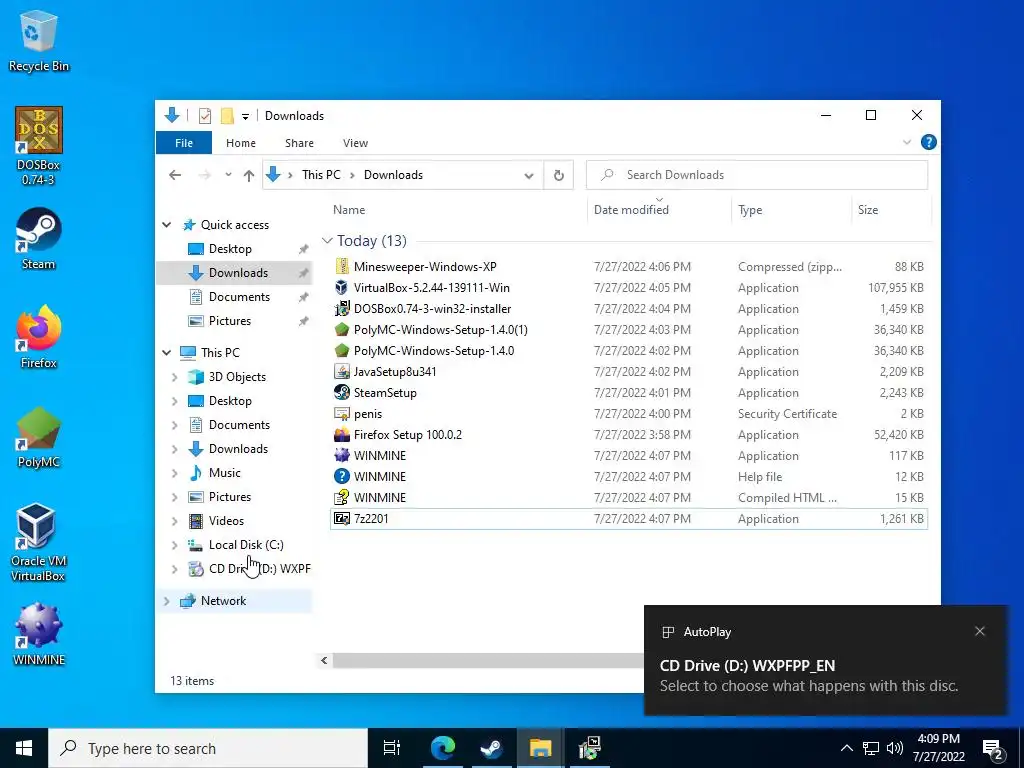Open Action Center notifications icon
Image resolution: width=1024 pixels, height=768 pixels.
(993, 748)
